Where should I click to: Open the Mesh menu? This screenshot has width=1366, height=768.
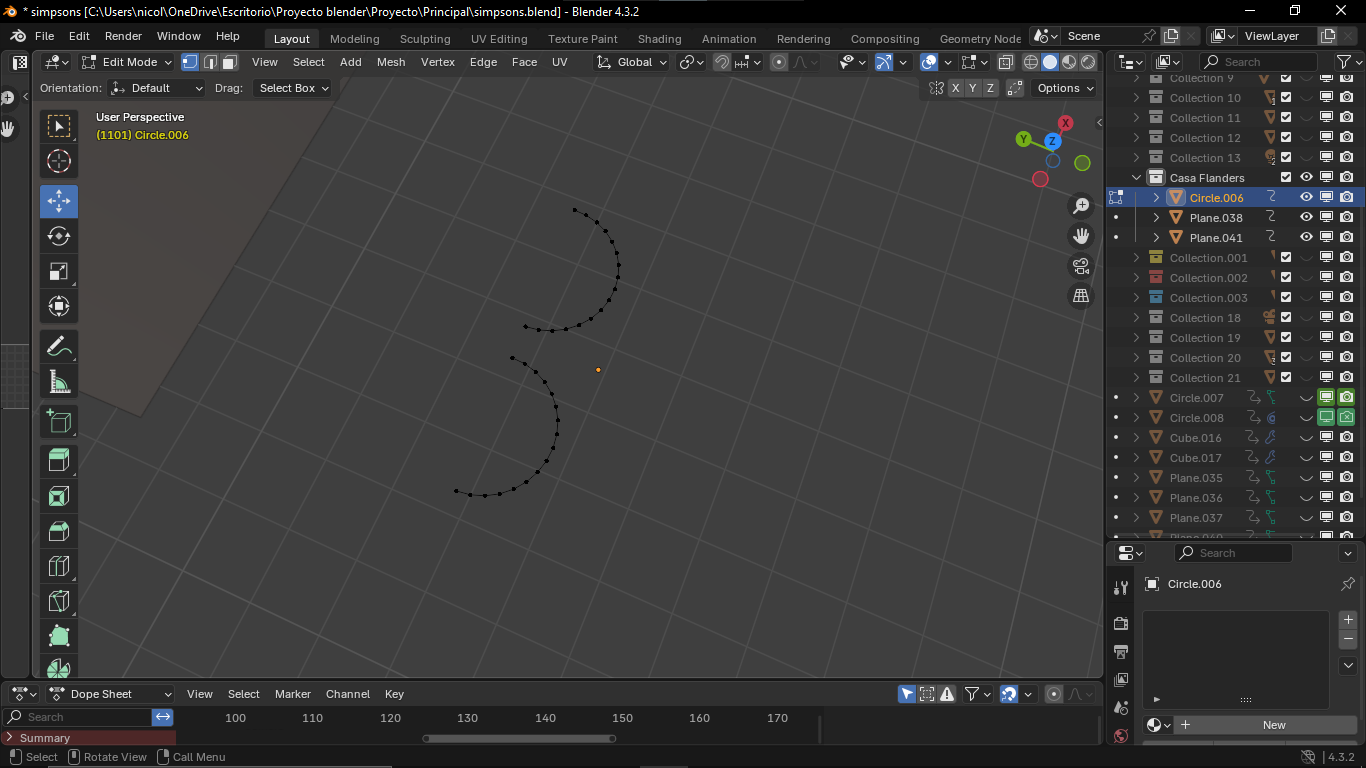(x=391, y=62)
